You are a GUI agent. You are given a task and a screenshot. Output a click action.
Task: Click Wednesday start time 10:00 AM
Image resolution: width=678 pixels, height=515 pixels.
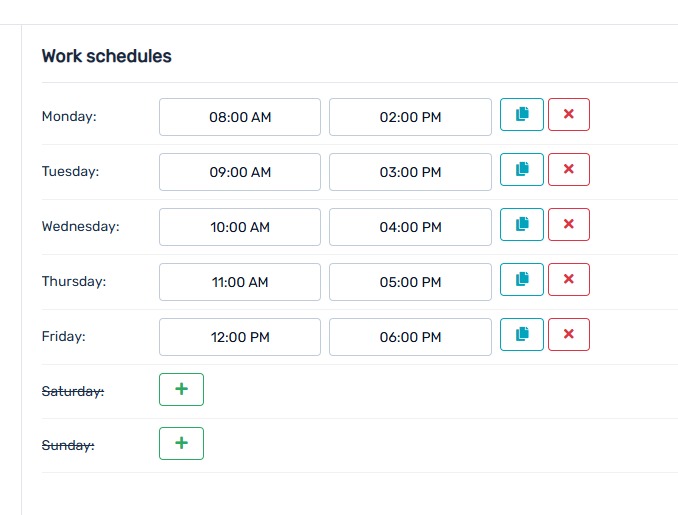(x=240, y=227)
